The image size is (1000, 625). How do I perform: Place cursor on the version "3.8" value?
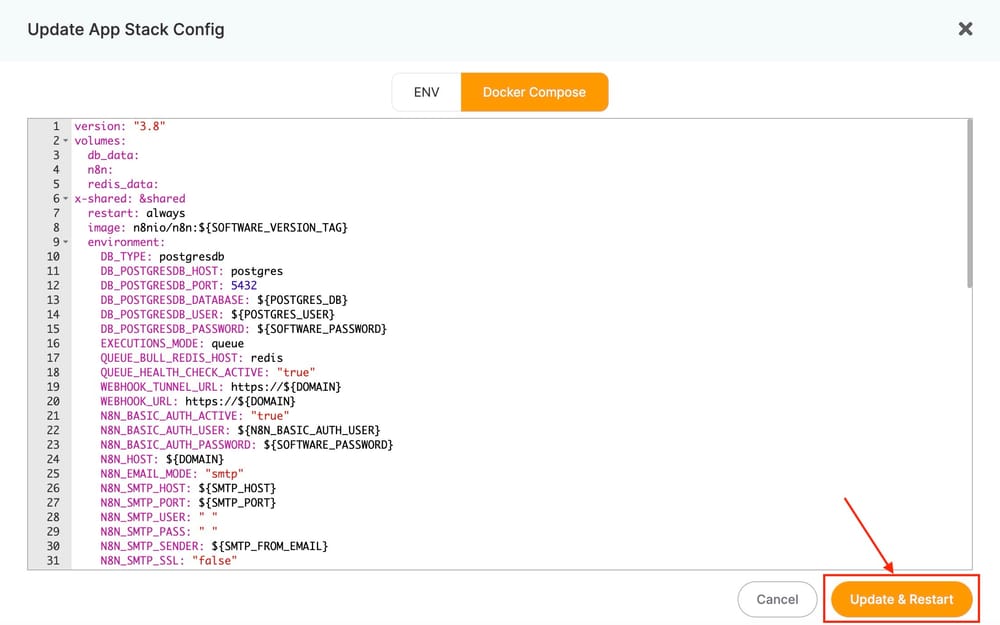(148, 127)
